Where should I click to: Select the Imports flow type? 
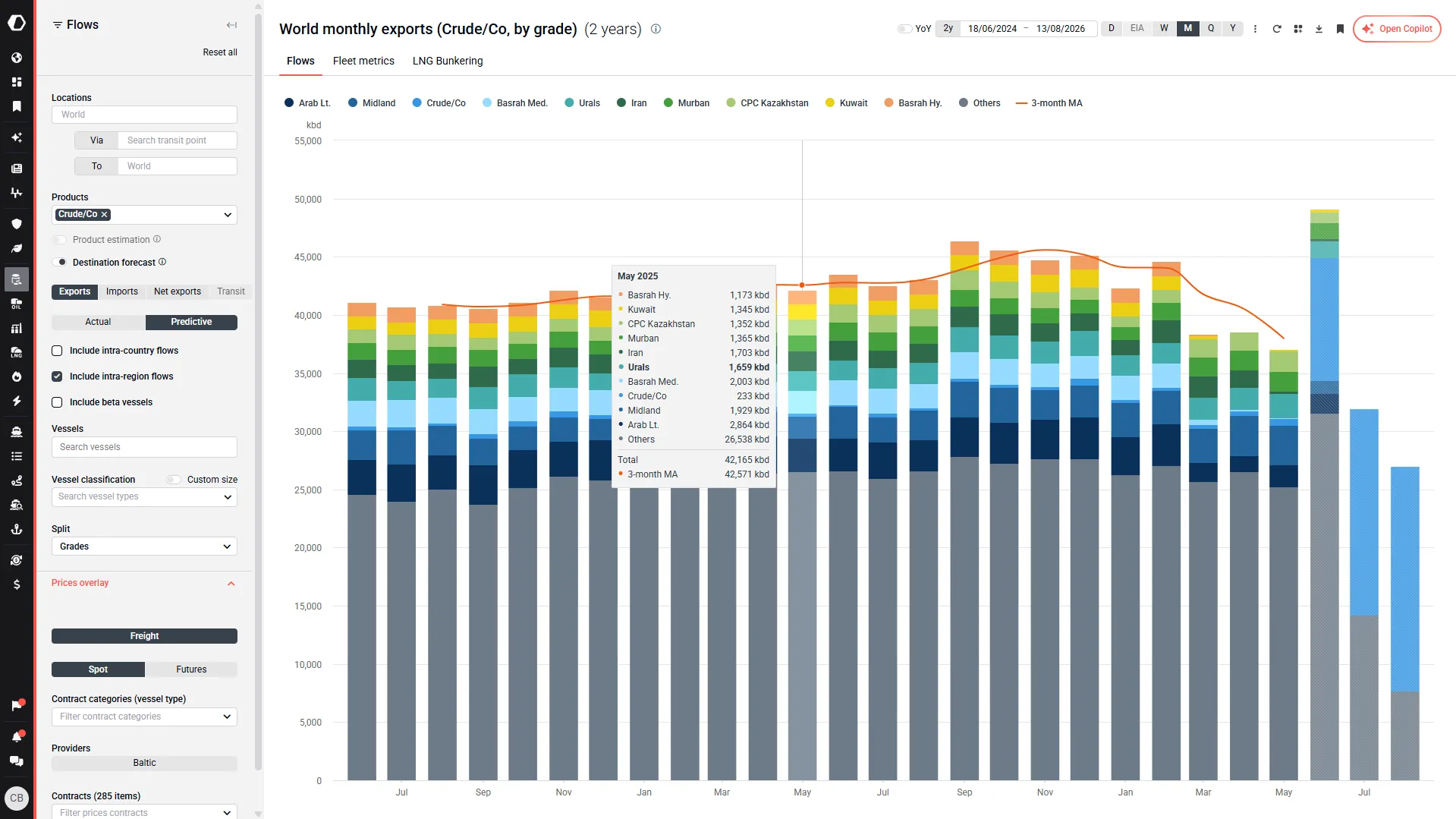click(122, 291)
